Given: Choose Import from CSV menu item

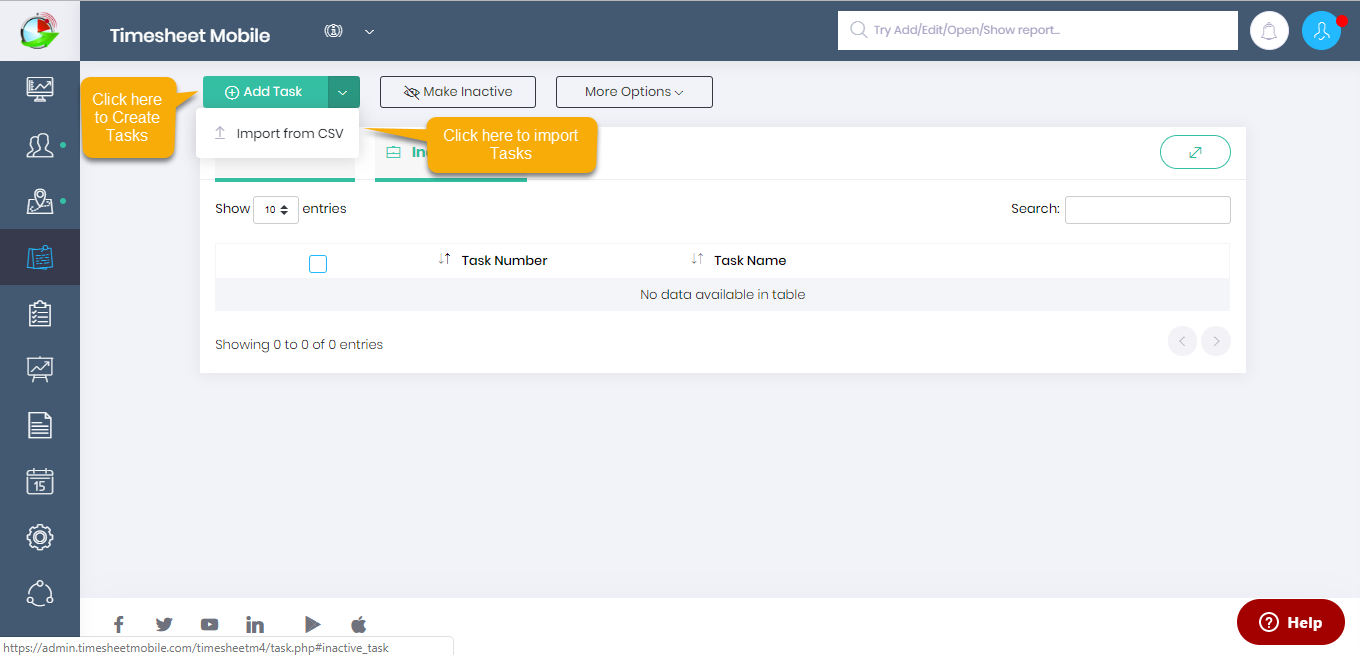Looking at the screenshot, I should coord(278,133).
